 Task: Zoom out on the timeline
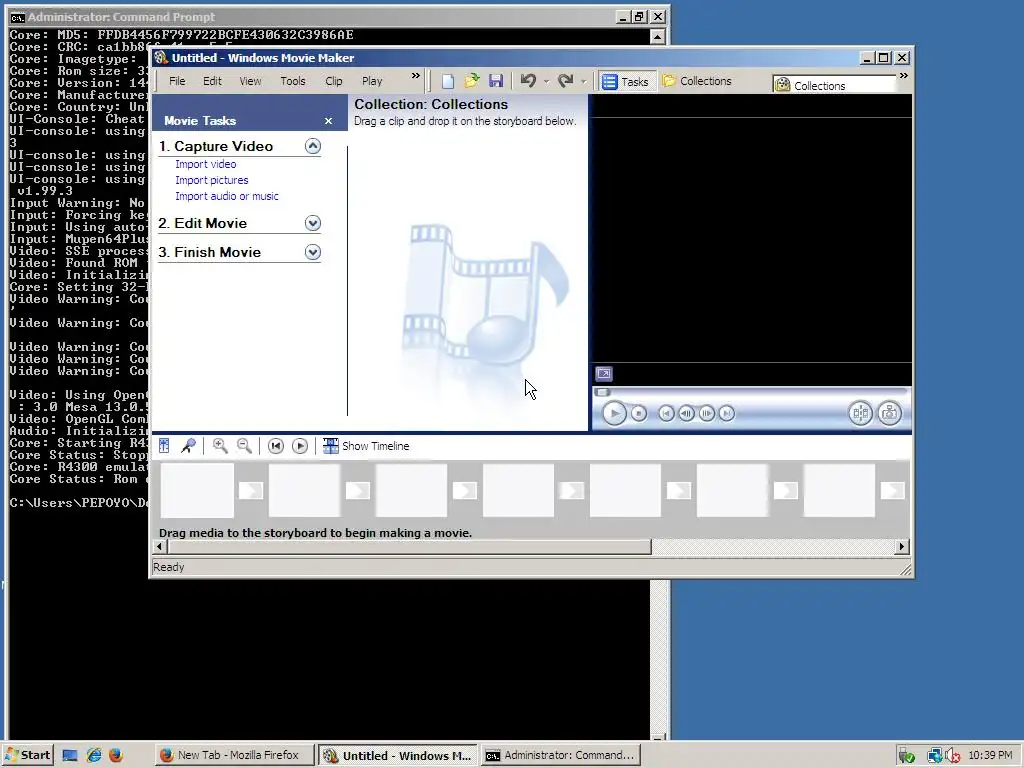point(244,446)
